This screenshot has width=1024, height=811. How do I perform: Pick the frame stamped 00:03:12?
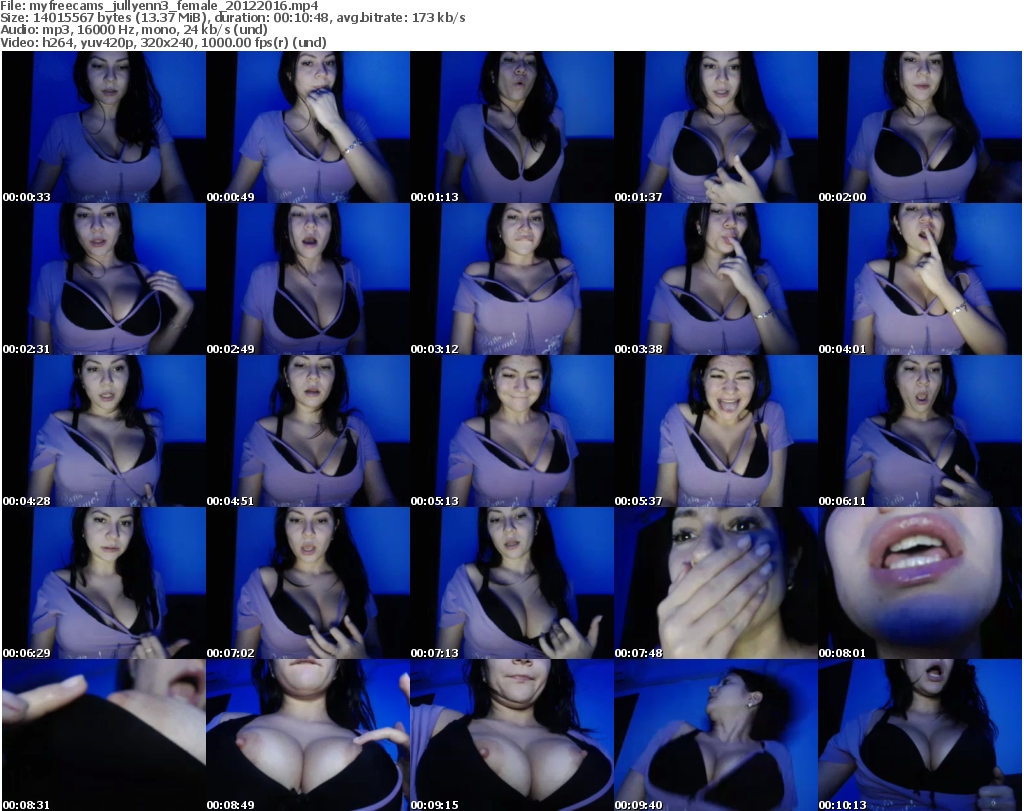coord(512,279)
